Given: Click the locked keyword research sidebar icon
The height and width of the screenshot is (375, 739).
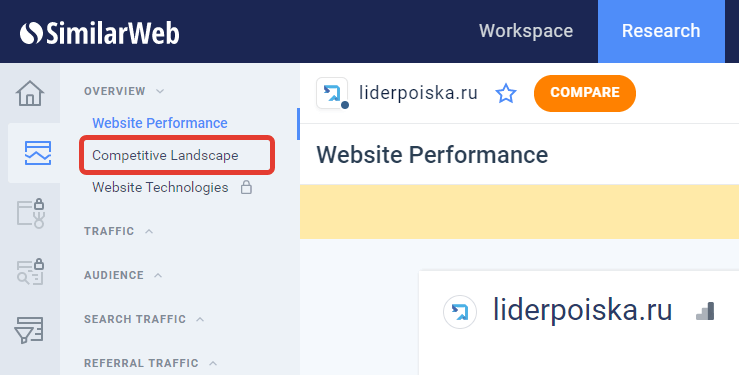Looking at the screenshot, I should tap(31, 272).
